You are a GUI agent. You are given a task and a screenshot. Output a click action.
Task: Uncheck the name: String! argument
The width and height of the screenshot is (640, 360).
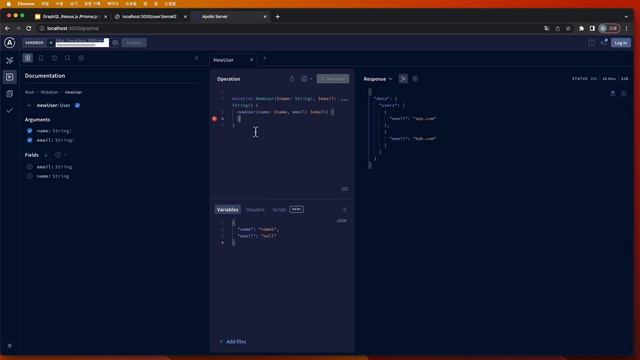(29, 131)
